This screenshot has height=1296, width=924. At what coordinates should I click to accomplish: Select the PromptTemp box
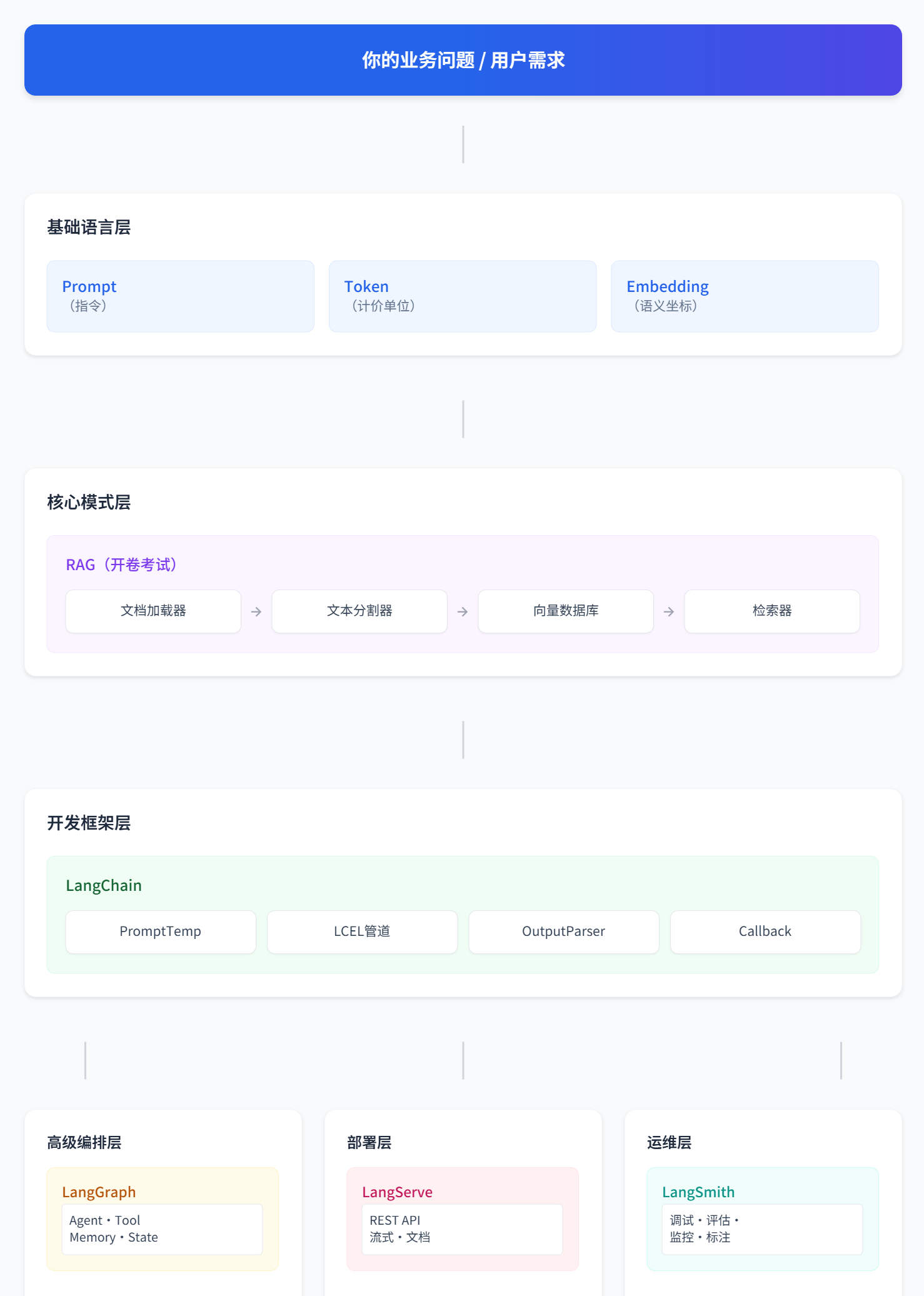(161, 932)
